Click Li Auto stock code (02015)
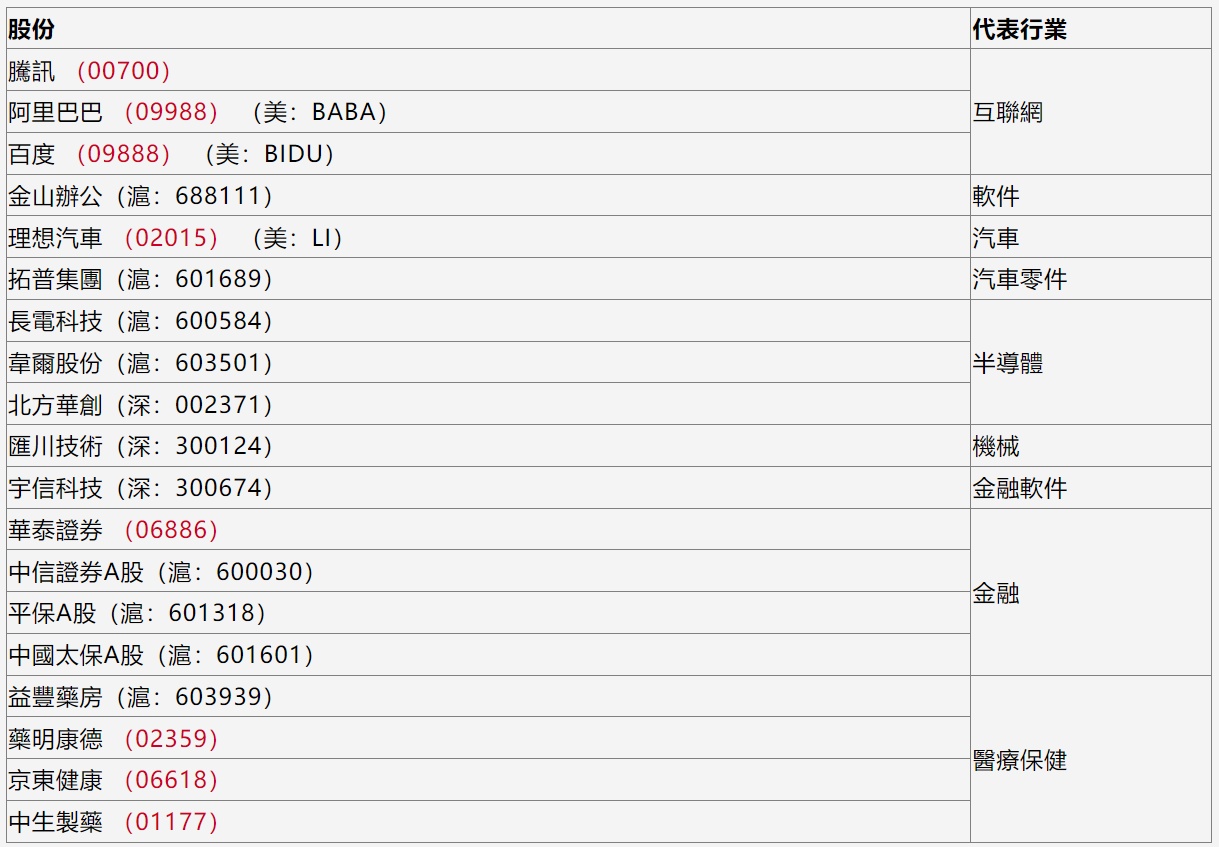The width and height of the screenshot is (1219, 847). [170, 238]
